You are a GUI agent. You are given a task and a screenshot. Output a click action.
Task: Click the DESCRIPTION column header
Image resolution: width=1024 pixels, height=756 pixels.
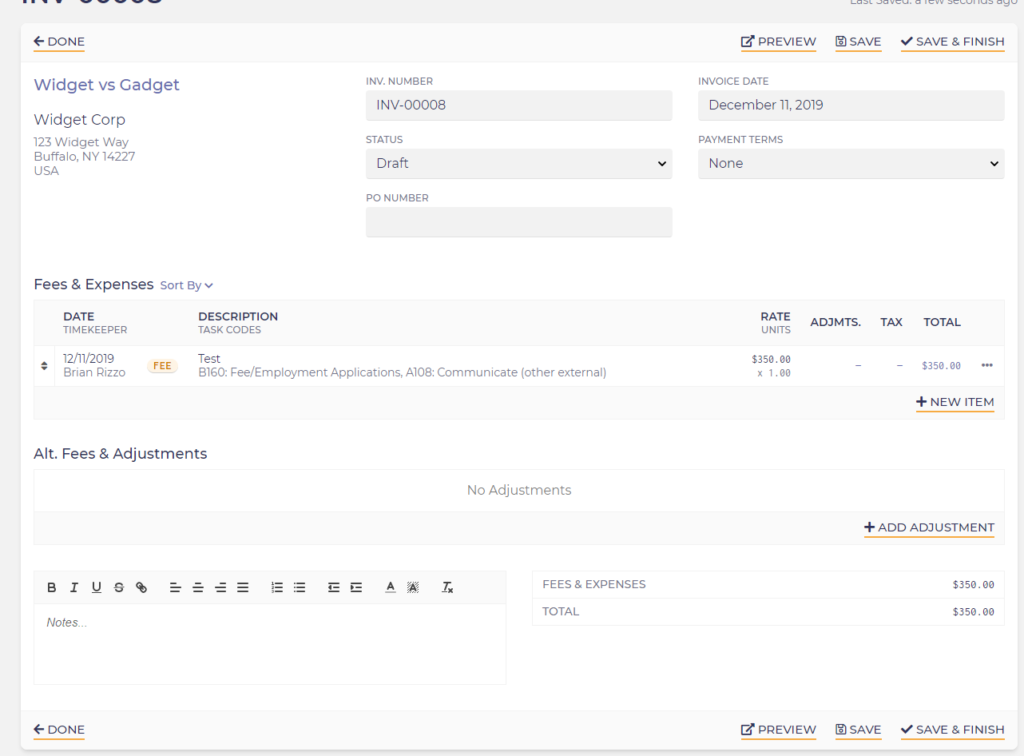[x=238, y=317]
